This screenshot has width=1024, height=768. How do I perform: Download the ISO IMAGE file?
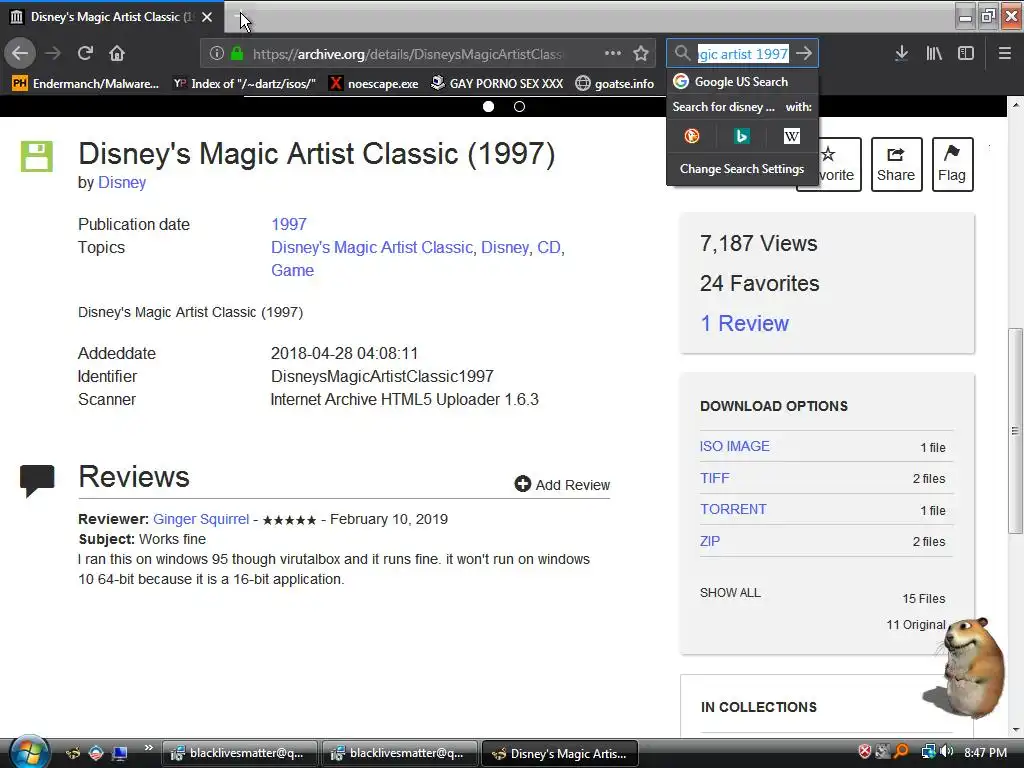735,446
